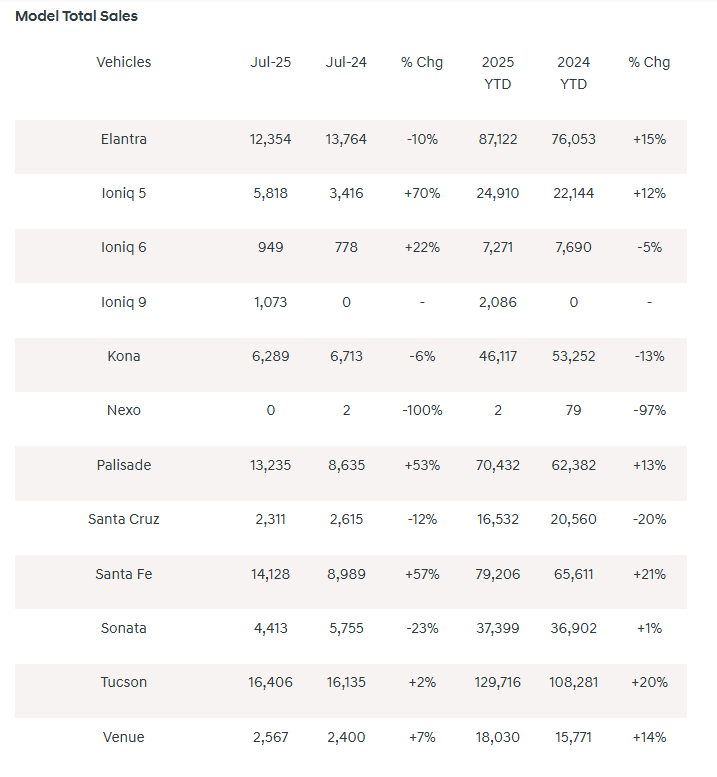Click the Palisade vehicle name
The height and width of the screenshot is (777, 717).
[124, 465]
